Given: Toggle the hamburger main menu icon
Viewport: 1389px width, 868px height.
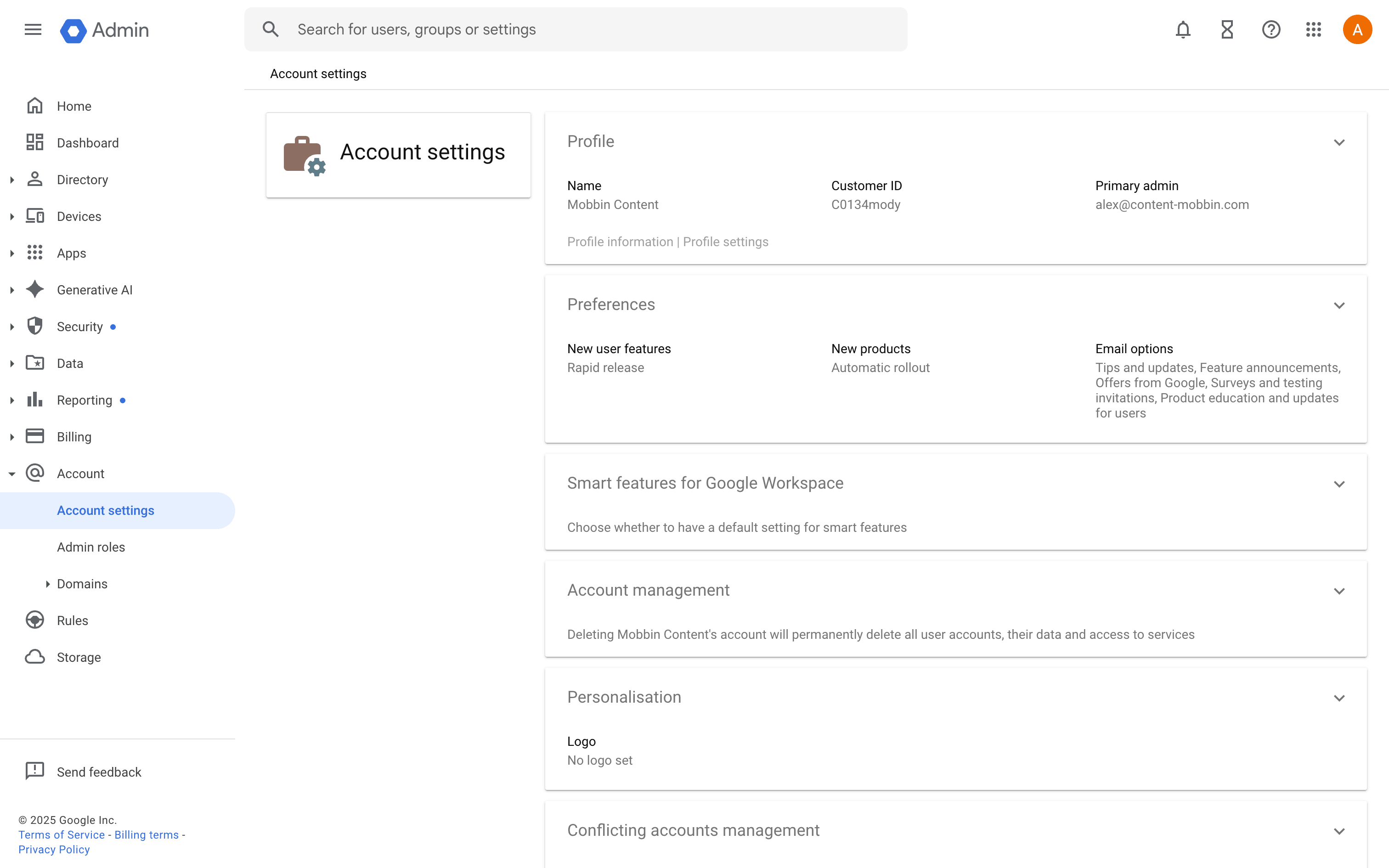Looking at the screenshot, I should [x=33, y=29].
